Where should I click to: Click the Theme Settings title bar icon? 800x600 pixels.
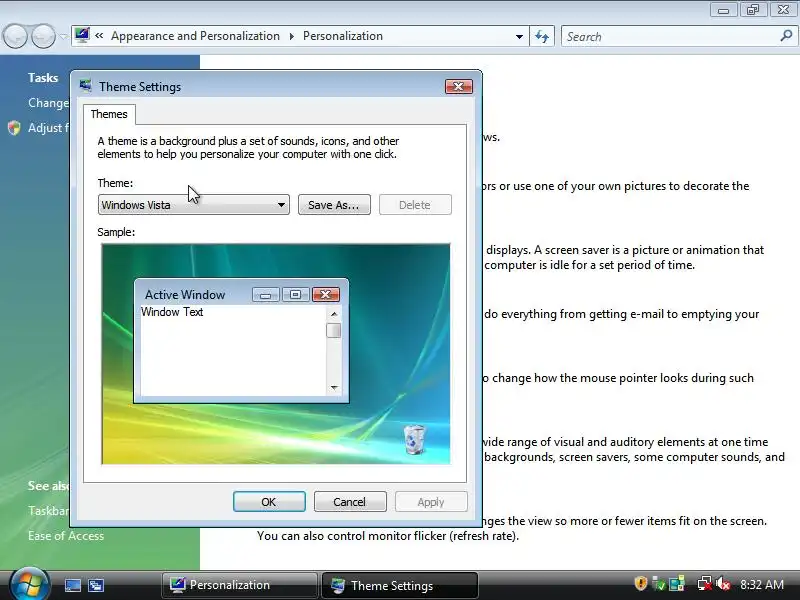pyautogui.click(x=86, y=86)
